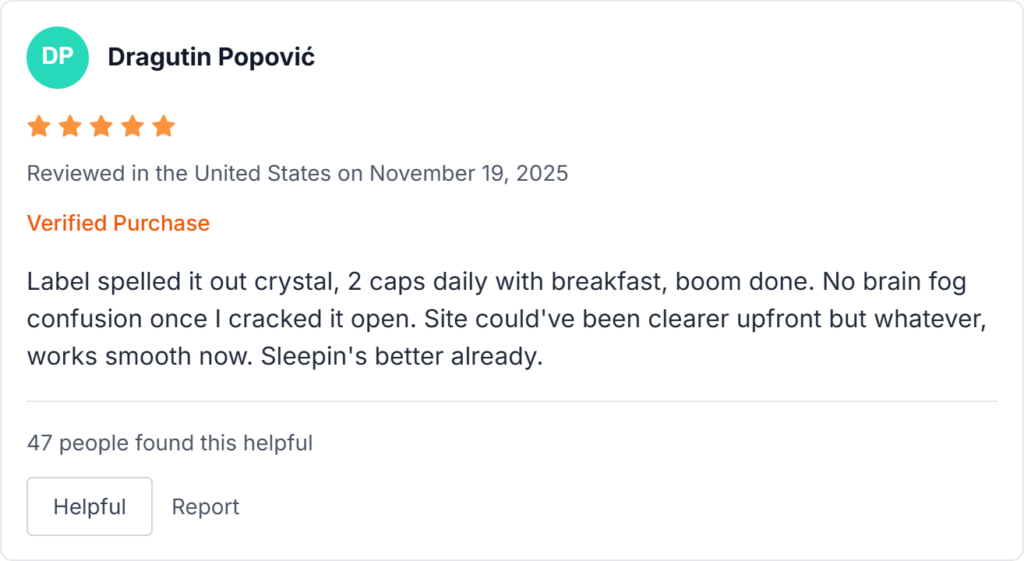This screenshot has width=1024, height=561.
Task: Click the phrase "2 caps daily with breakfast"
Action: click(x=506, y=282)
